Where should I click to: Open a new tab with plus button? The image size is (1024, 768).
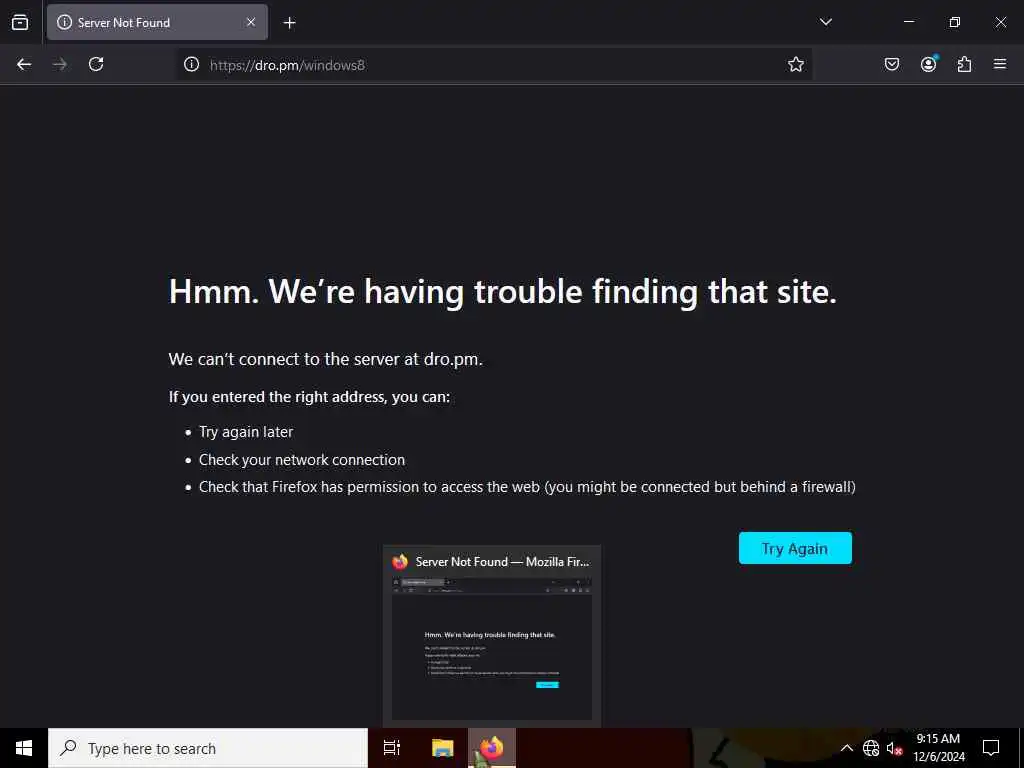click(x=290, y=23)
